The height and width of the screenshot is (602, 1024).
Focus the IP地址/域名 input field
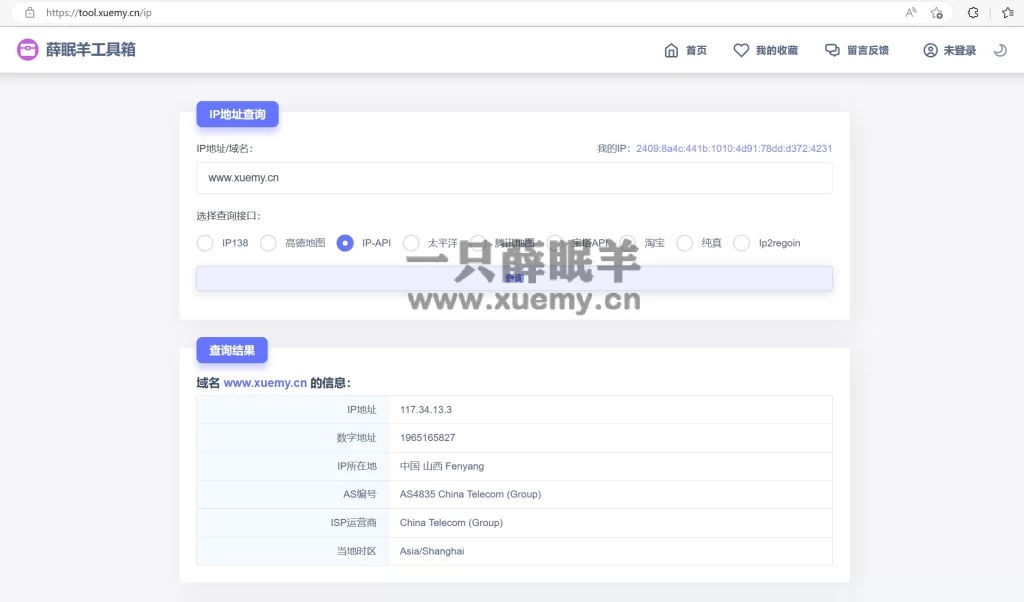tap(514, 178)
